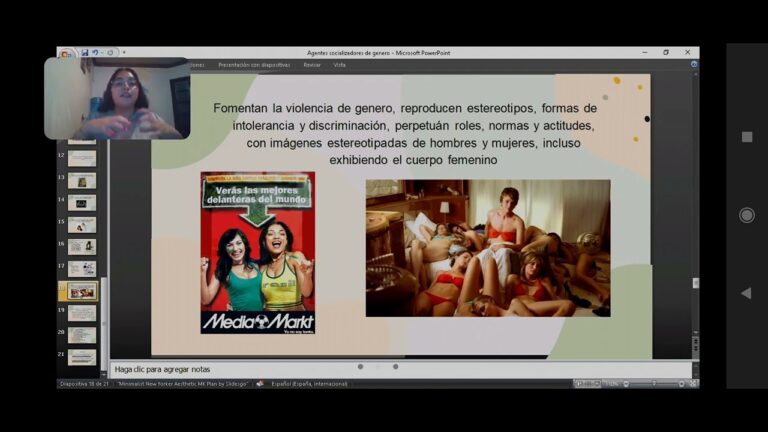
Task: Switch to the Vista ribbon tab
Action: coord(339,65)
